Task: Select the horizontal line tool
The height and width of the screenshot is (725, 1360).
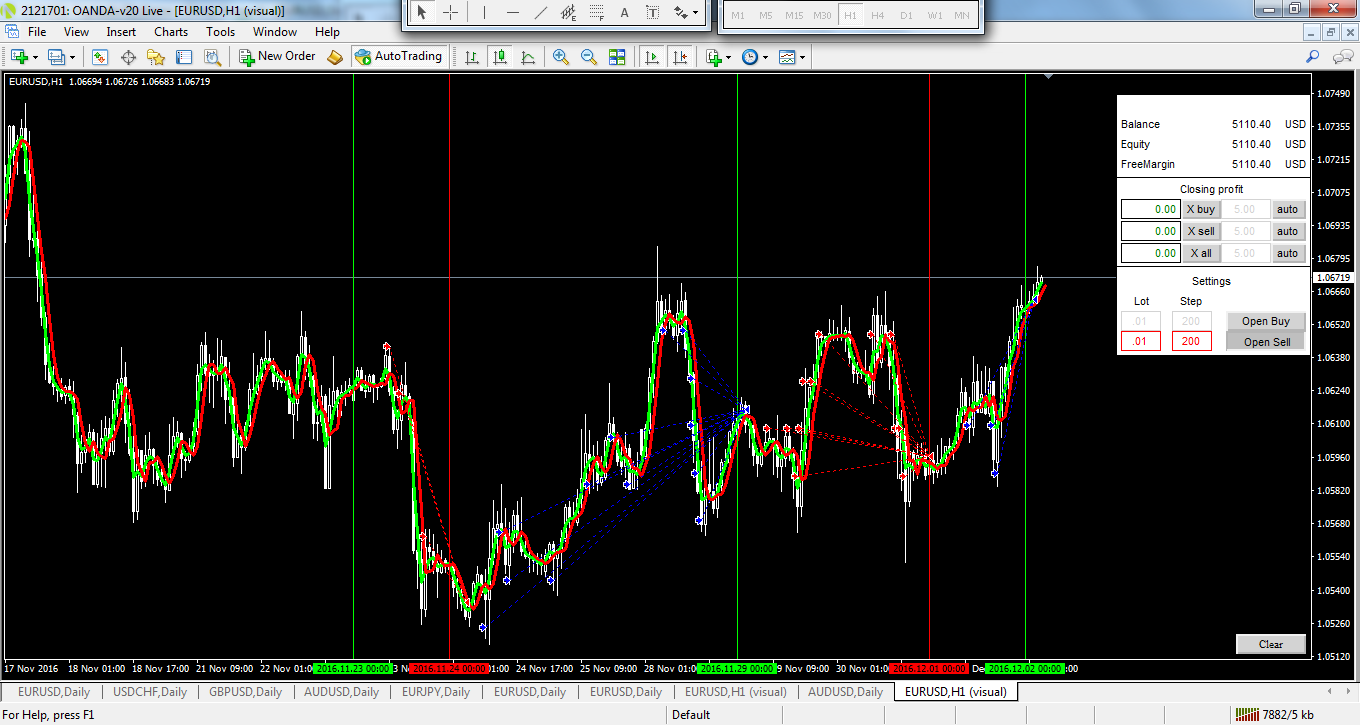Action: pyautogui.click(x=512, y=13)
